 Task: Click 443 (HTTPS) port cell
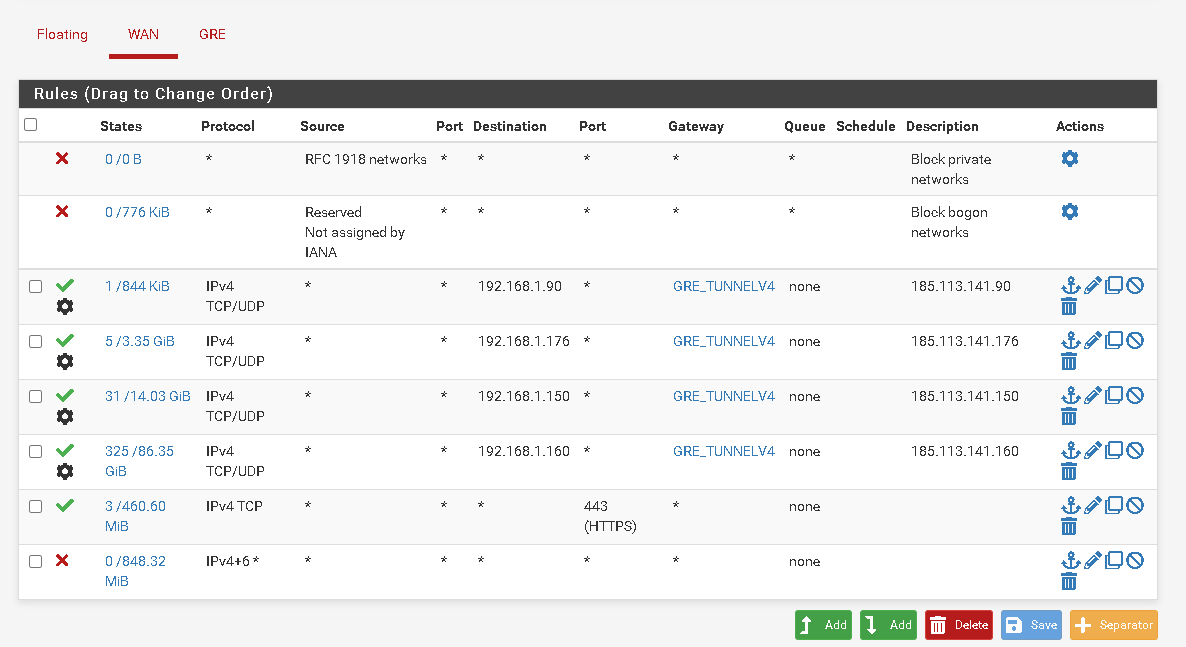click(x=610, y=516)
